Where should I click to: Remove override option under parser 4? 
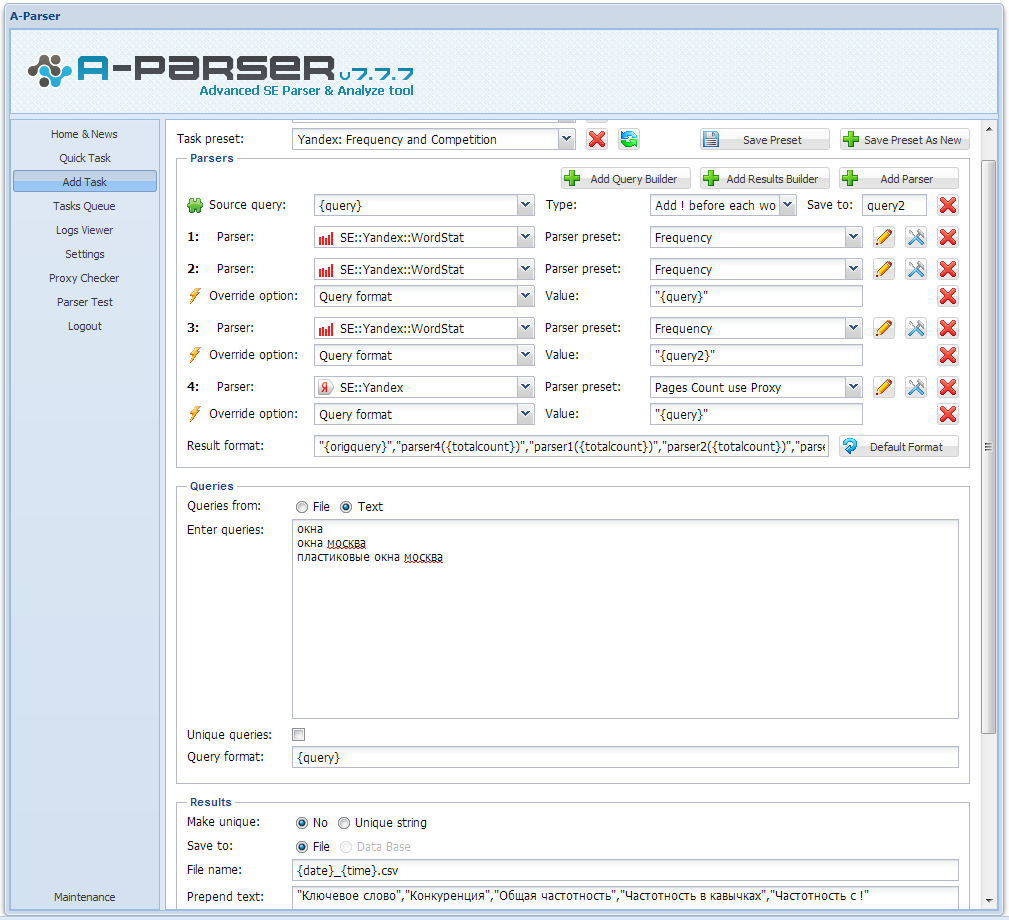tap(947, 414)
